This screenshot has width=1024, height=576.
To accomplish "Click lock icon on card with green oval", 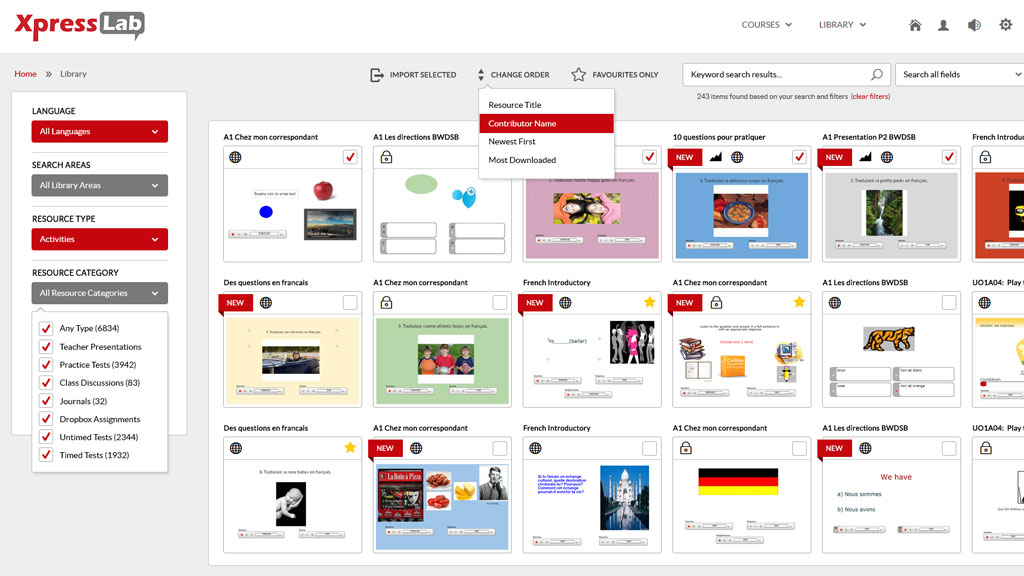I will point(387,157).
